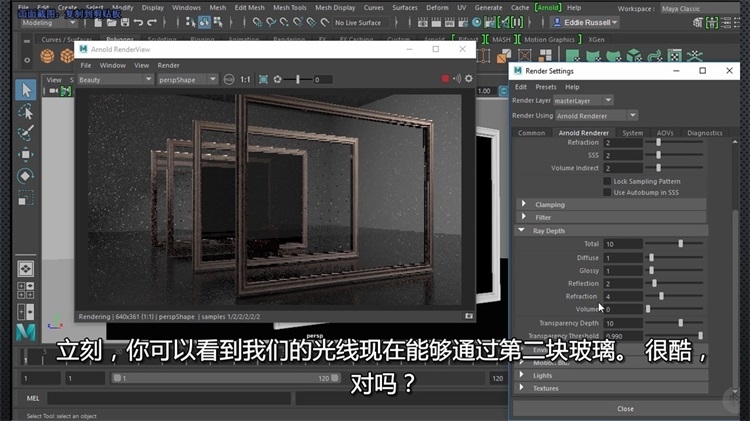Take a snapshot in RenderView status bar
750x421 pixels.
(469, 316)
